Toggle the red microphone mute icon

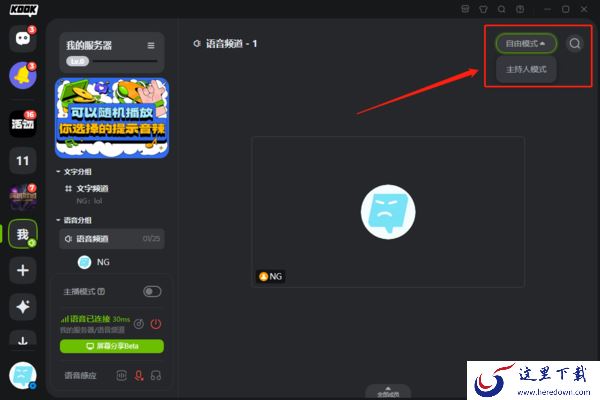coord(139,376)
